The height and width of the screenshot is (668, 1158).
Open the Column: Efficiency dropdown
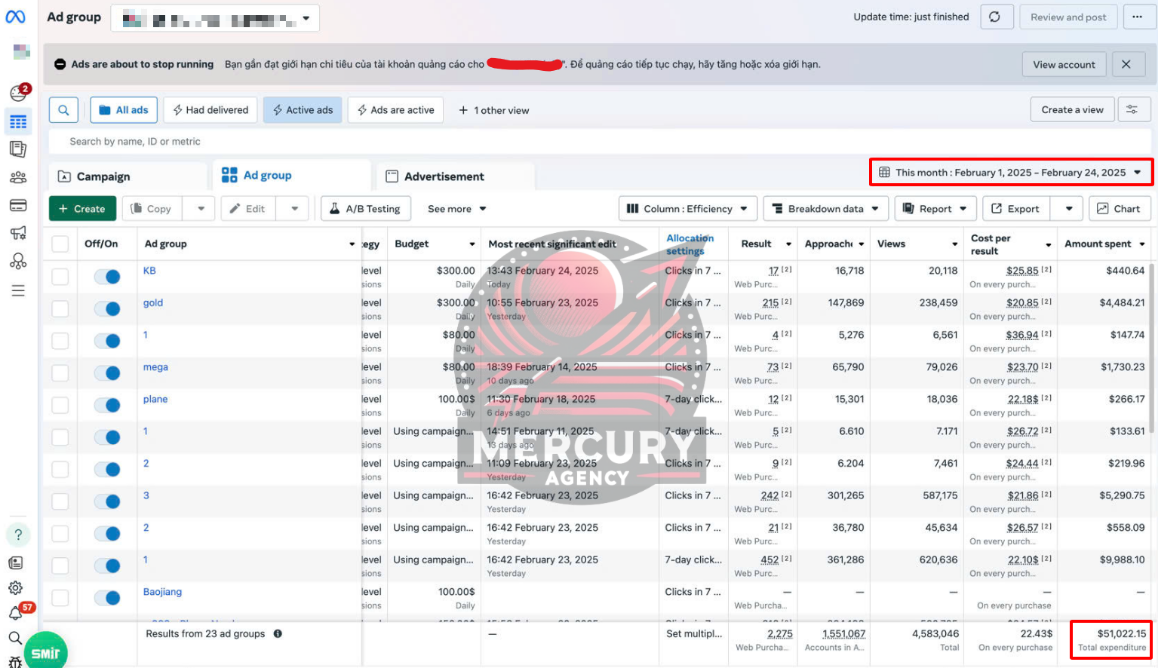687,209
